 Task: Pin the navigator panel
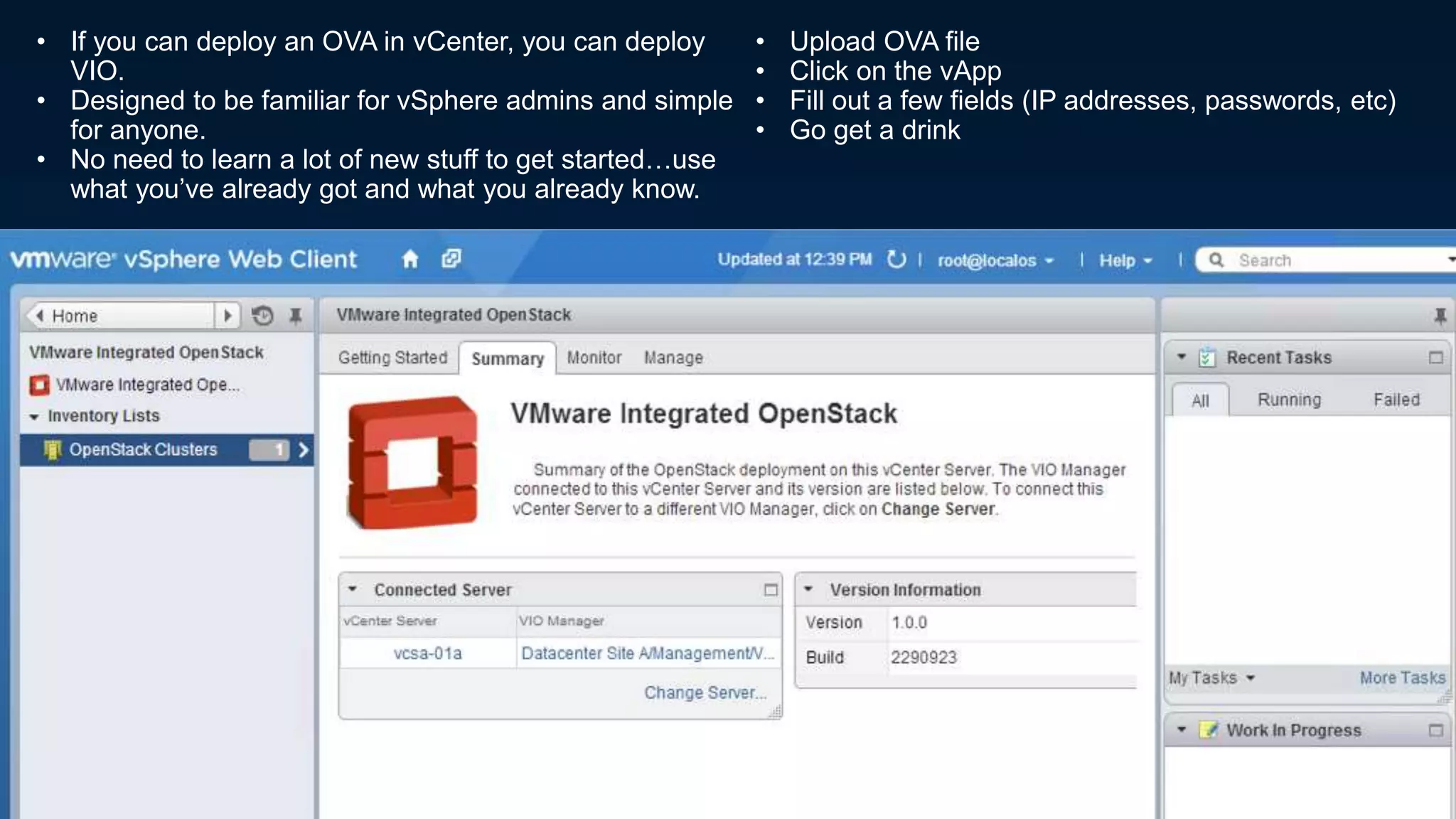(x=296, y=315)
